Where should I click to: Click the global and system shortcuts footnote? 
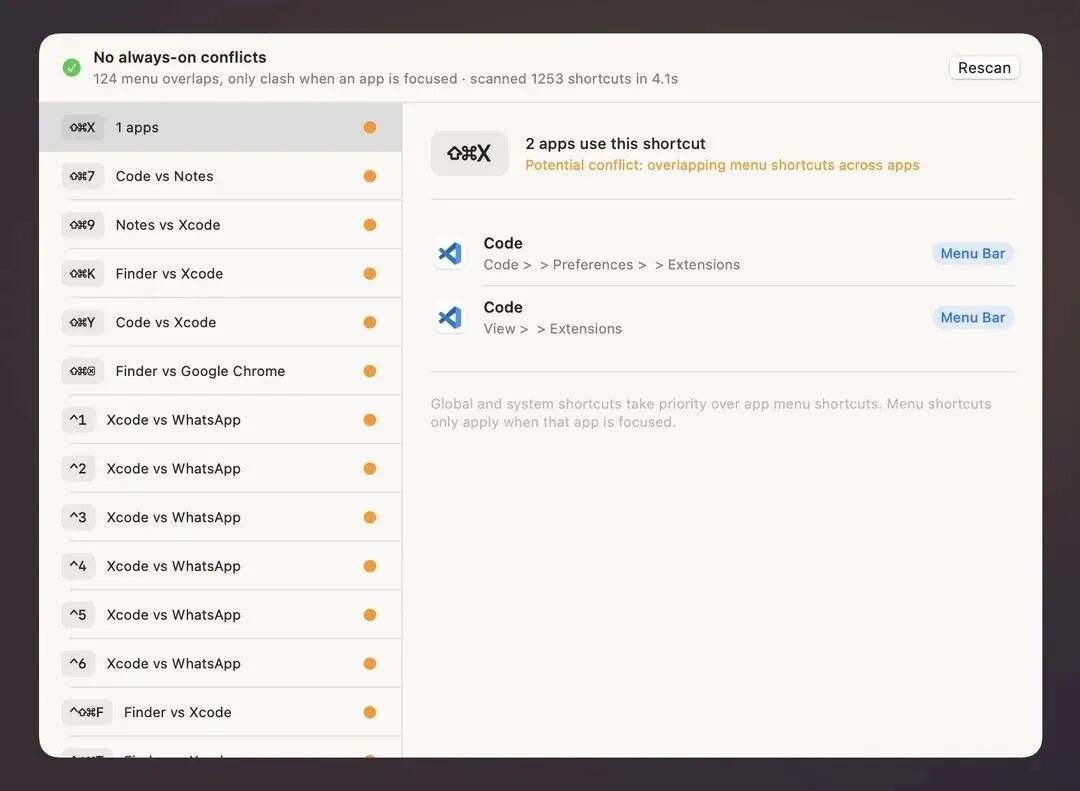click(x=711, y=413)
